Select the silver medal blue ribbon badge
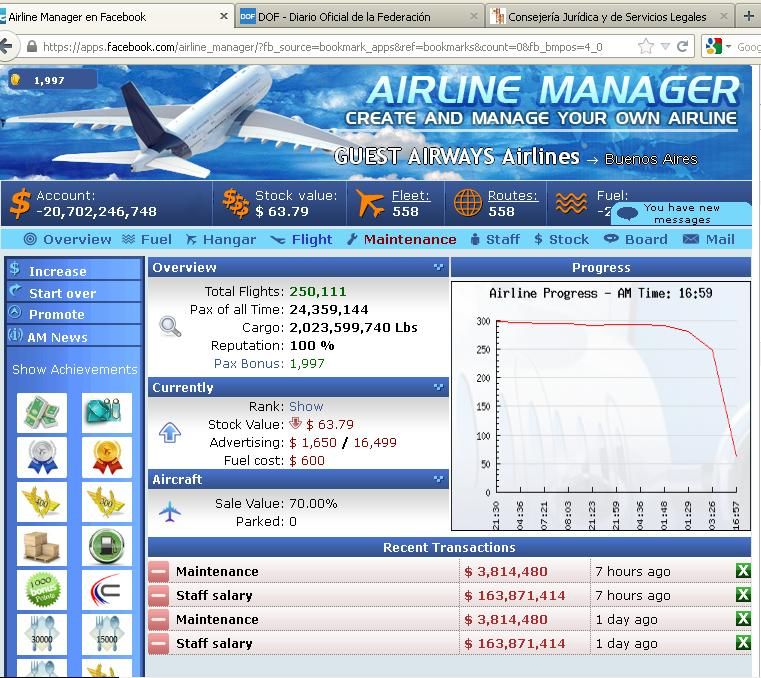Screen dimensions: 761x678 pyautogui.click(x=42, y=457)
